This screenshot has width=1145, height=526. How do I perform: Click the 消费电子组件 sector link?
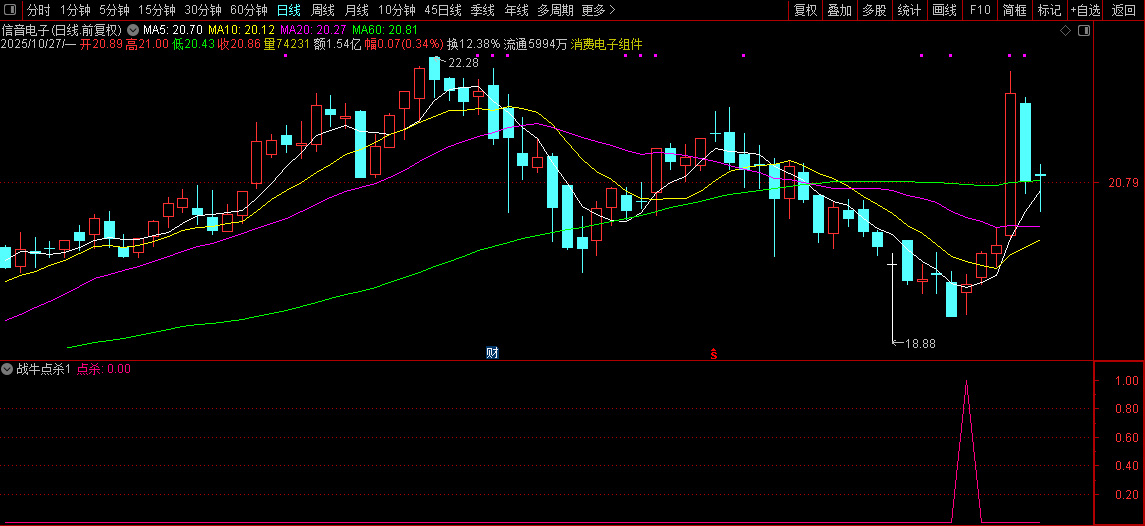pos(607,44)
